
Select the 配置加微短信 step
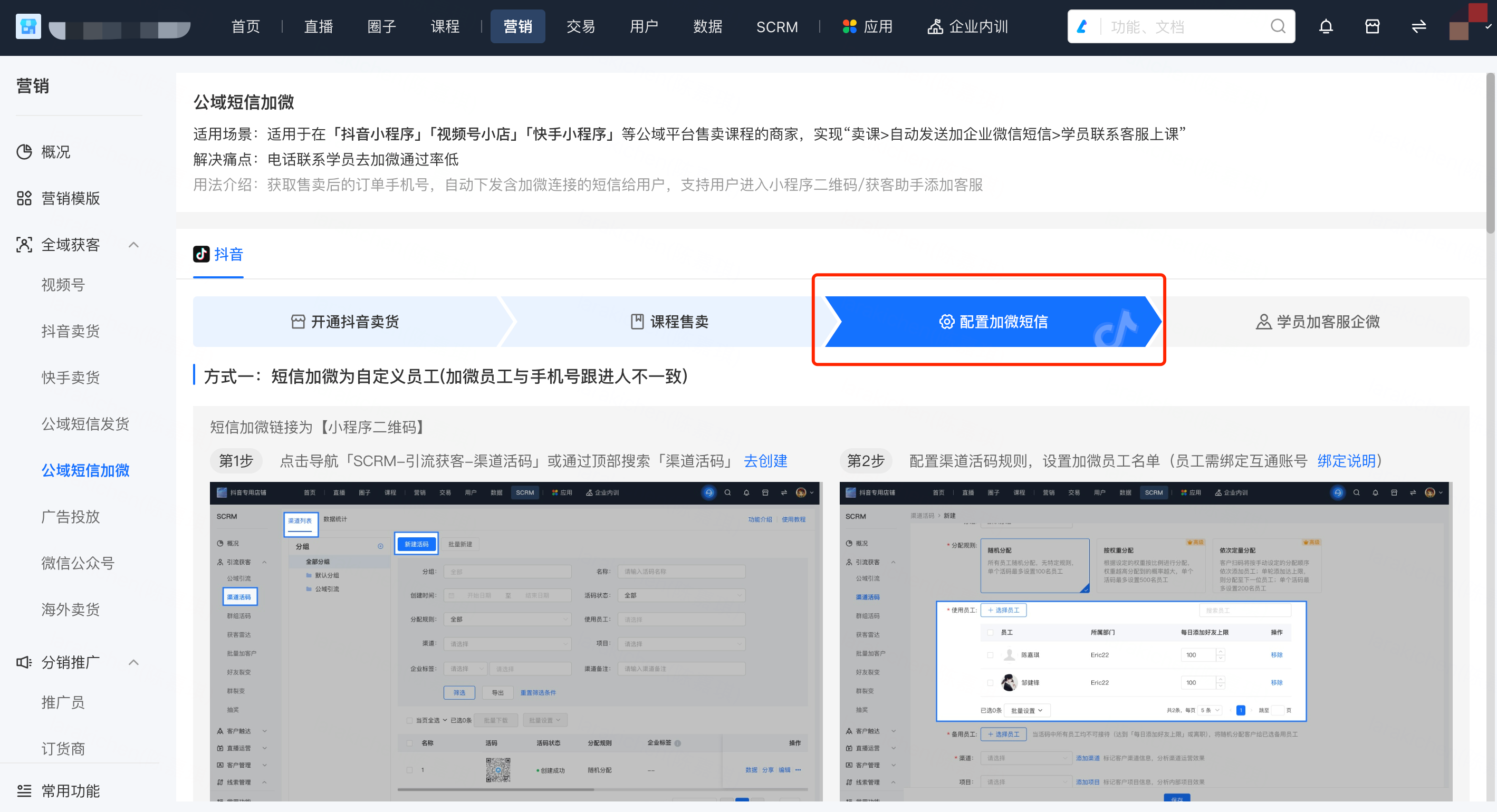994,322
